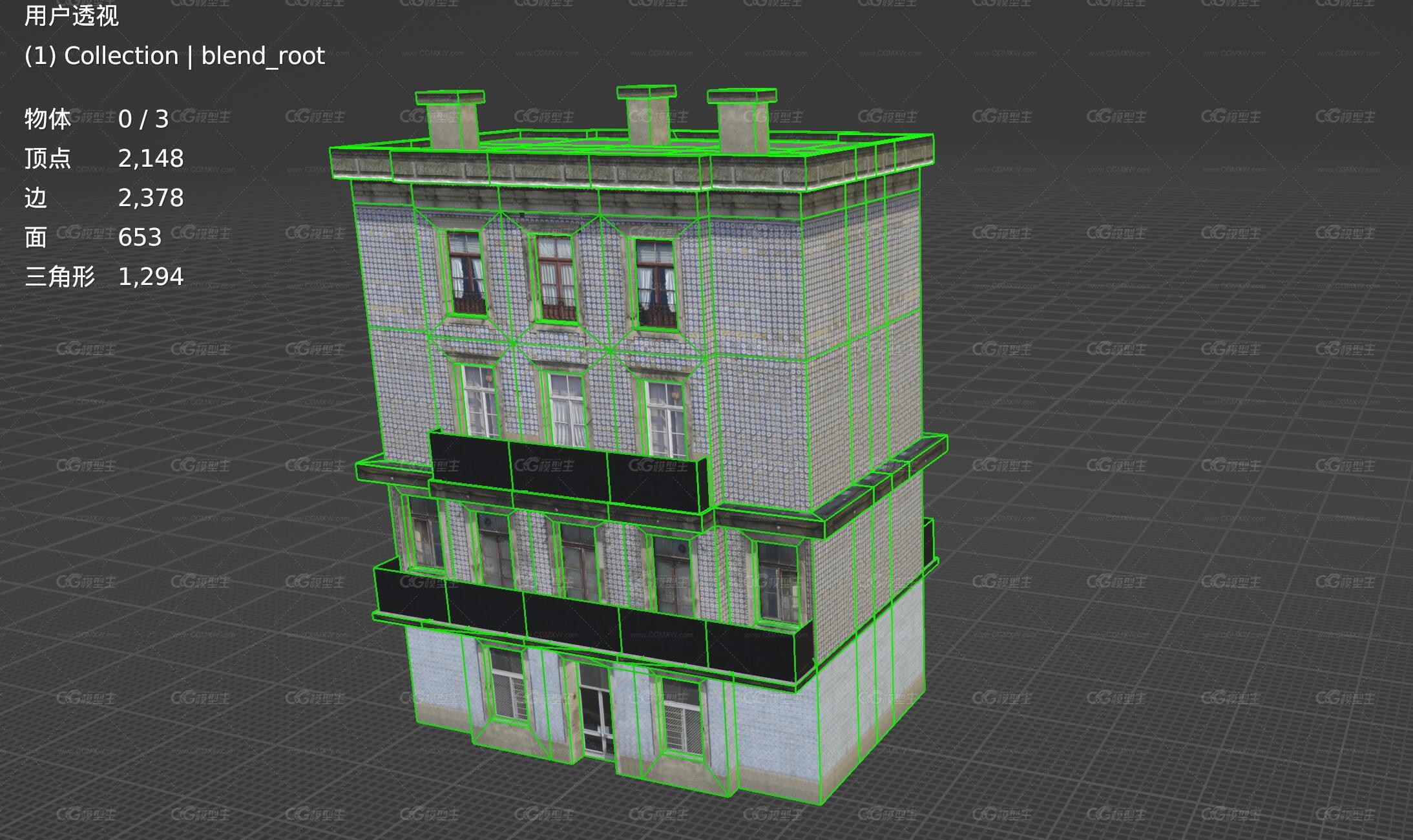
Task: Click the '物体' statistics label
Action: (48, 119)
